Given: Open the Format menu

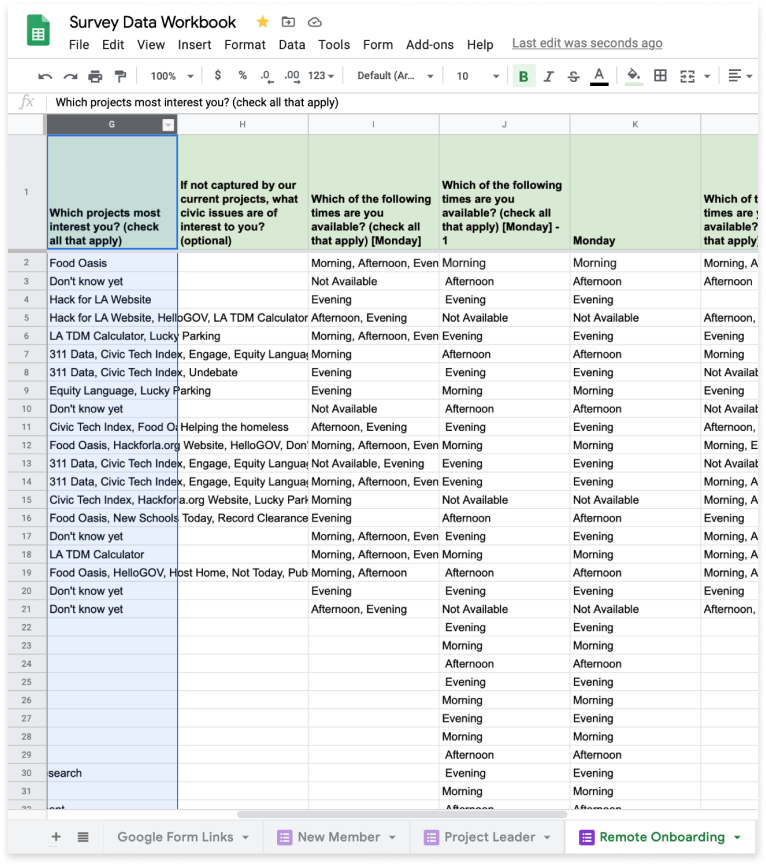Looking at the screenshot, I should pyautogui.click(x=245, y=45).
